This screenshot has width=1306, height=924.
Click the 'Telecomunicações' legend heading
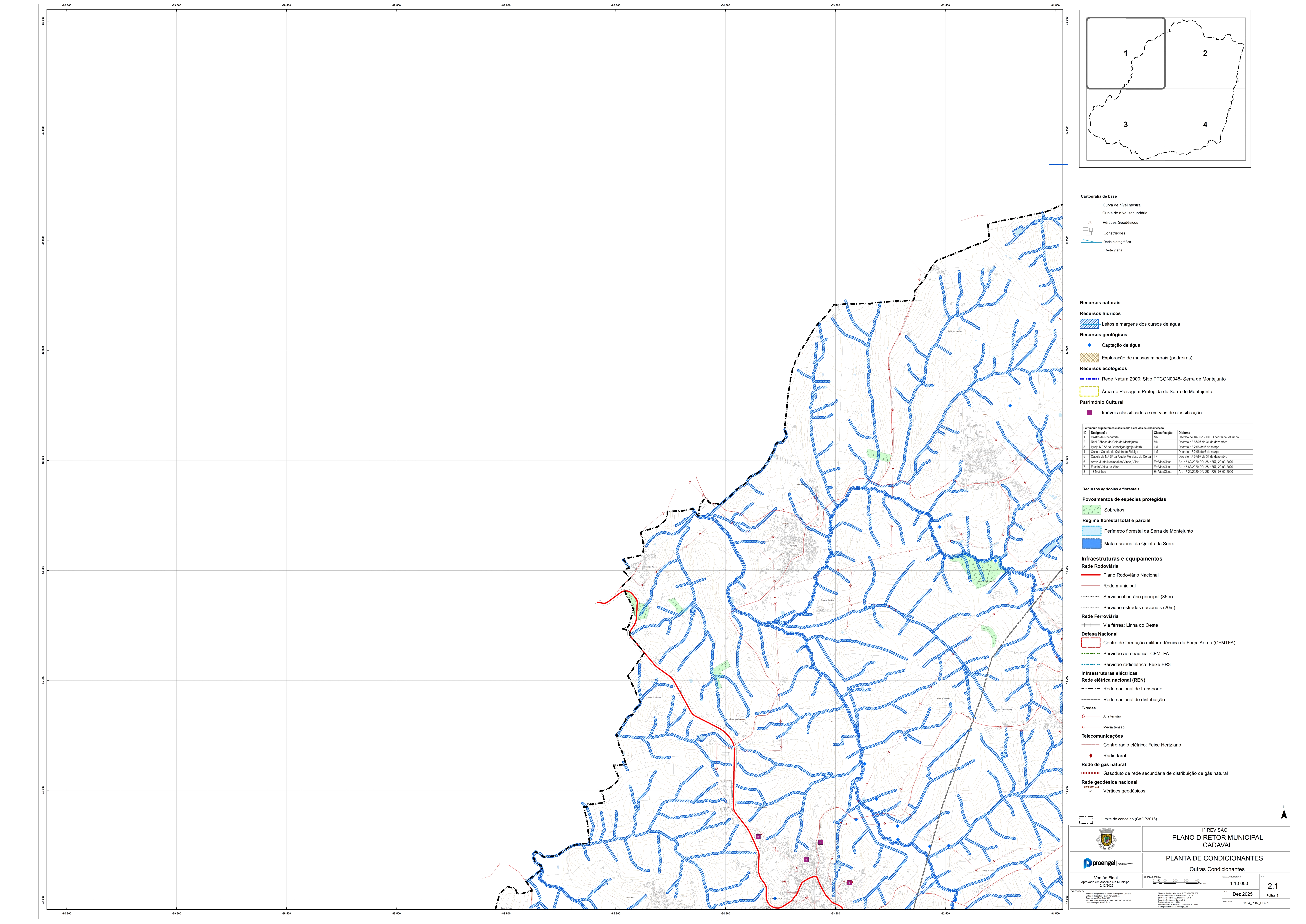[x=1102, y=736]
